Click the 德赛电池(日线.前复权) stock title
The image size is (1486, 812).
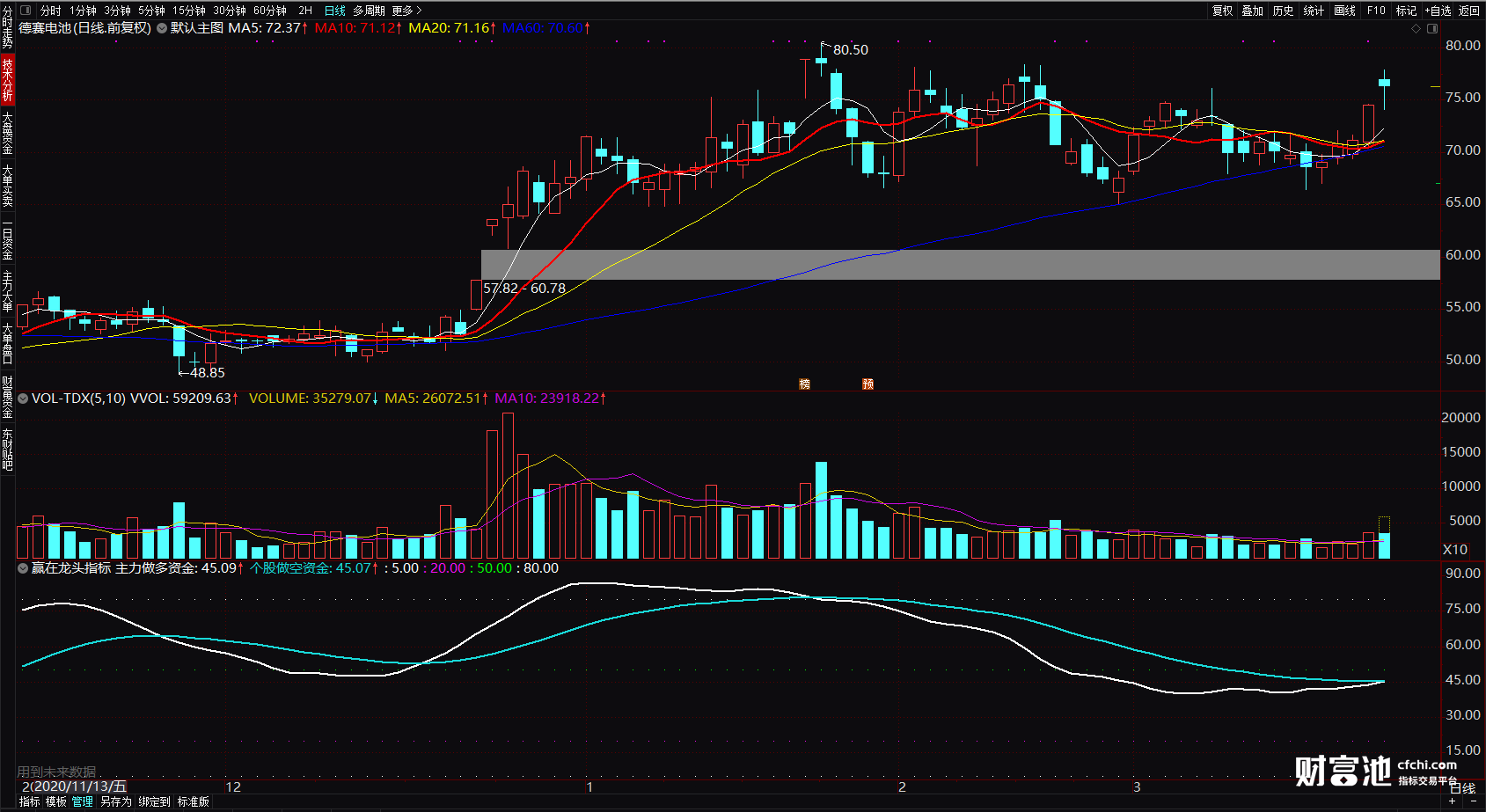pos(85,28)
